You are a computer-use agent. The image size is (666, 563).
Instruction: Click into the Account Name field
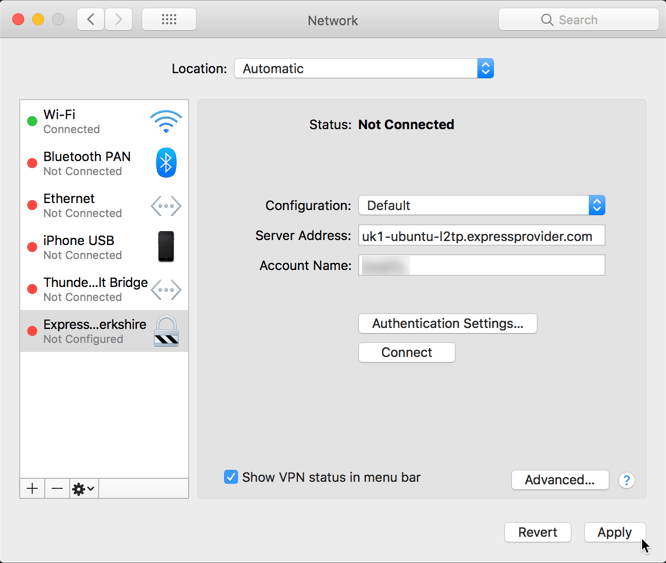click(482, 265)
